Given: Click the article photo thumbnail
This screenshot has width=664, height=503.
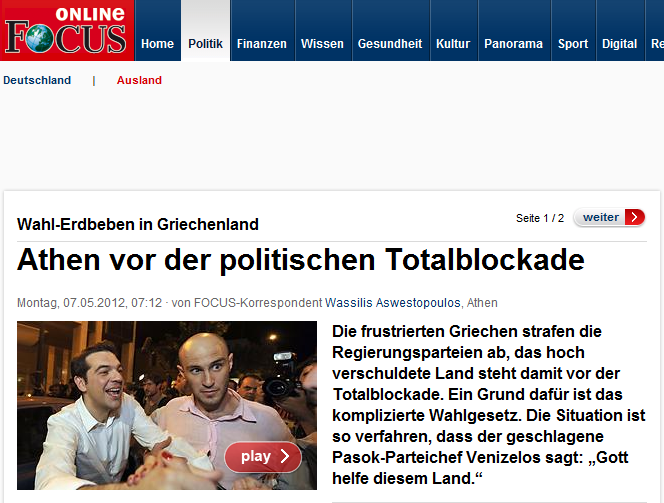Looking at the screenshot, I should point(167,405).
